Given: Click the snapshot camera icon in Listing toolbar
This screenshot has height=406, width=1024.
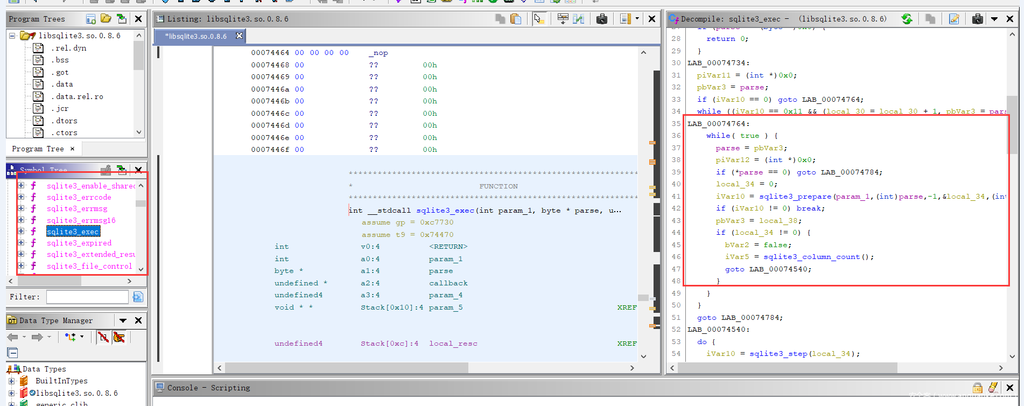Looking at the screenshot, I should click(x=602, y=19).
